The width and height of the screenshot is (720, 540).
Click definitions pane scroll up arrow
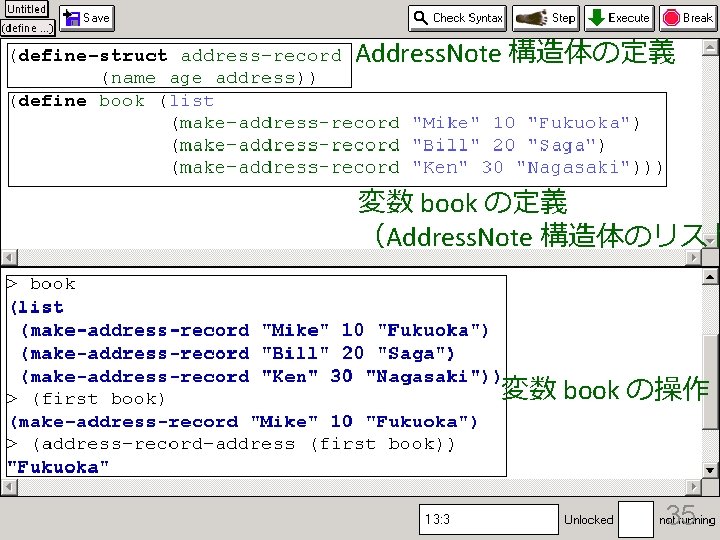coord(709,47)
